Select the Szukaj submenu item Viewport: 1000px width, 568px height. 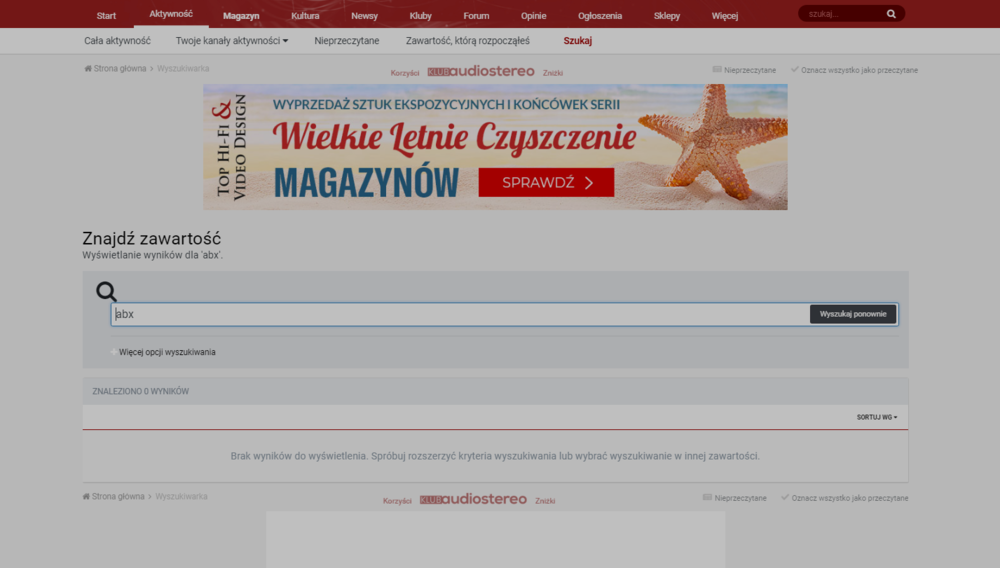click(x=578, y=41)
